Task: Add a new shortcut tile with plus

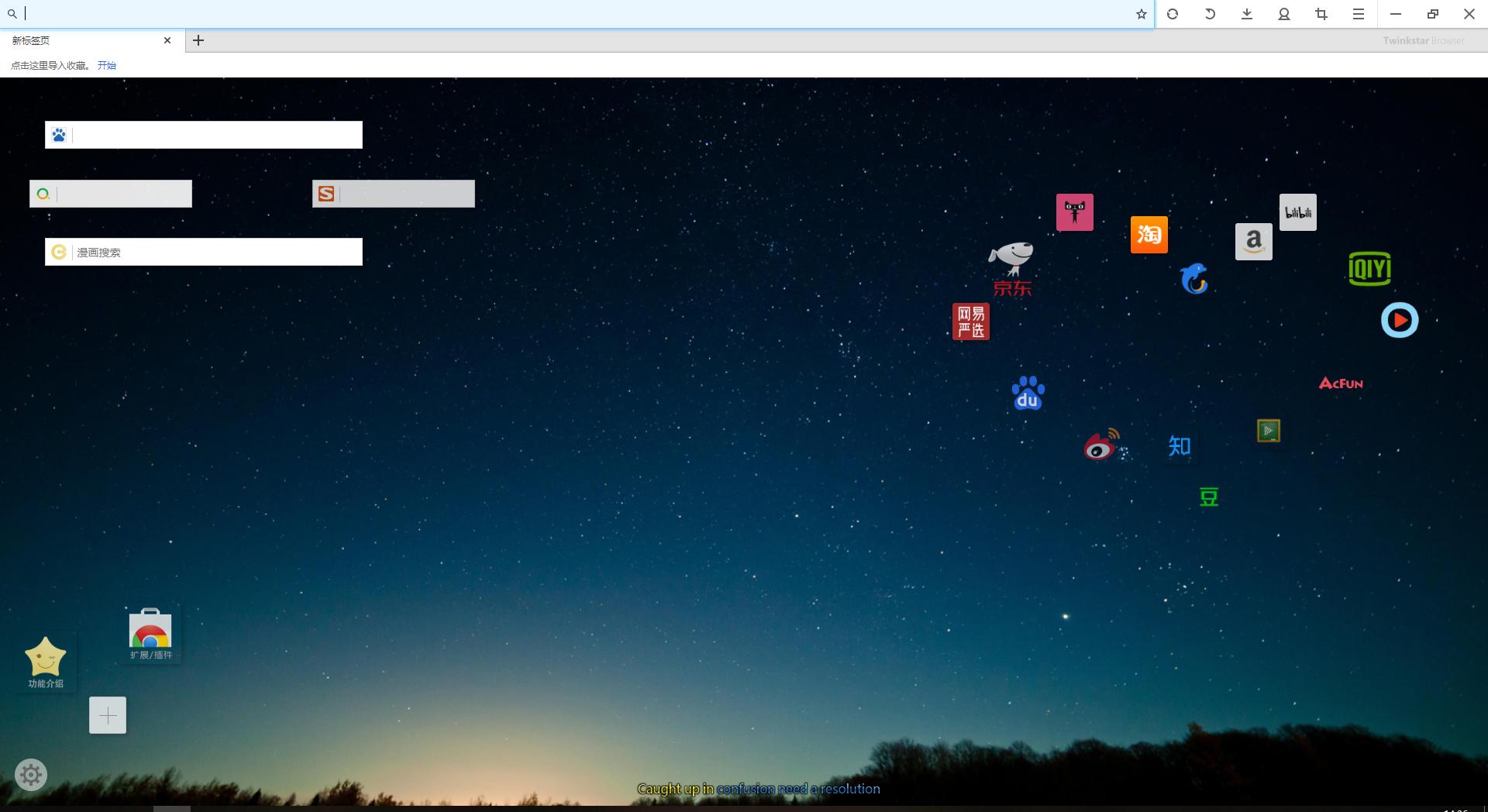Action: tap(108, 715)
